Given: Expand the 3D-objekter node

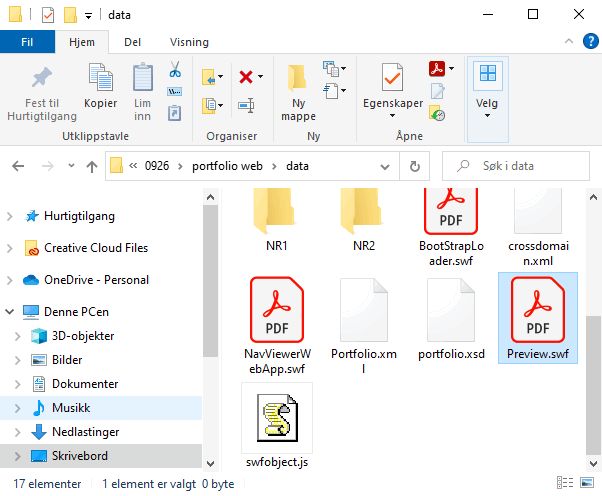Looking at the screenshot, I should click(x=17, y=336).
